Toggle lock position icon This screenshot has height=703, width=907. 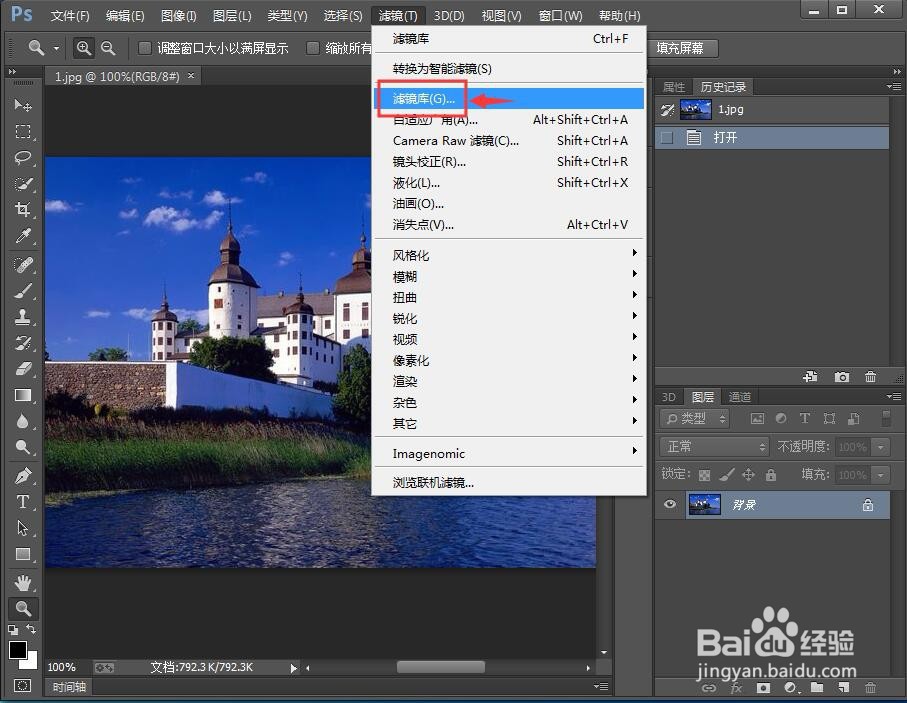[748, 475]
